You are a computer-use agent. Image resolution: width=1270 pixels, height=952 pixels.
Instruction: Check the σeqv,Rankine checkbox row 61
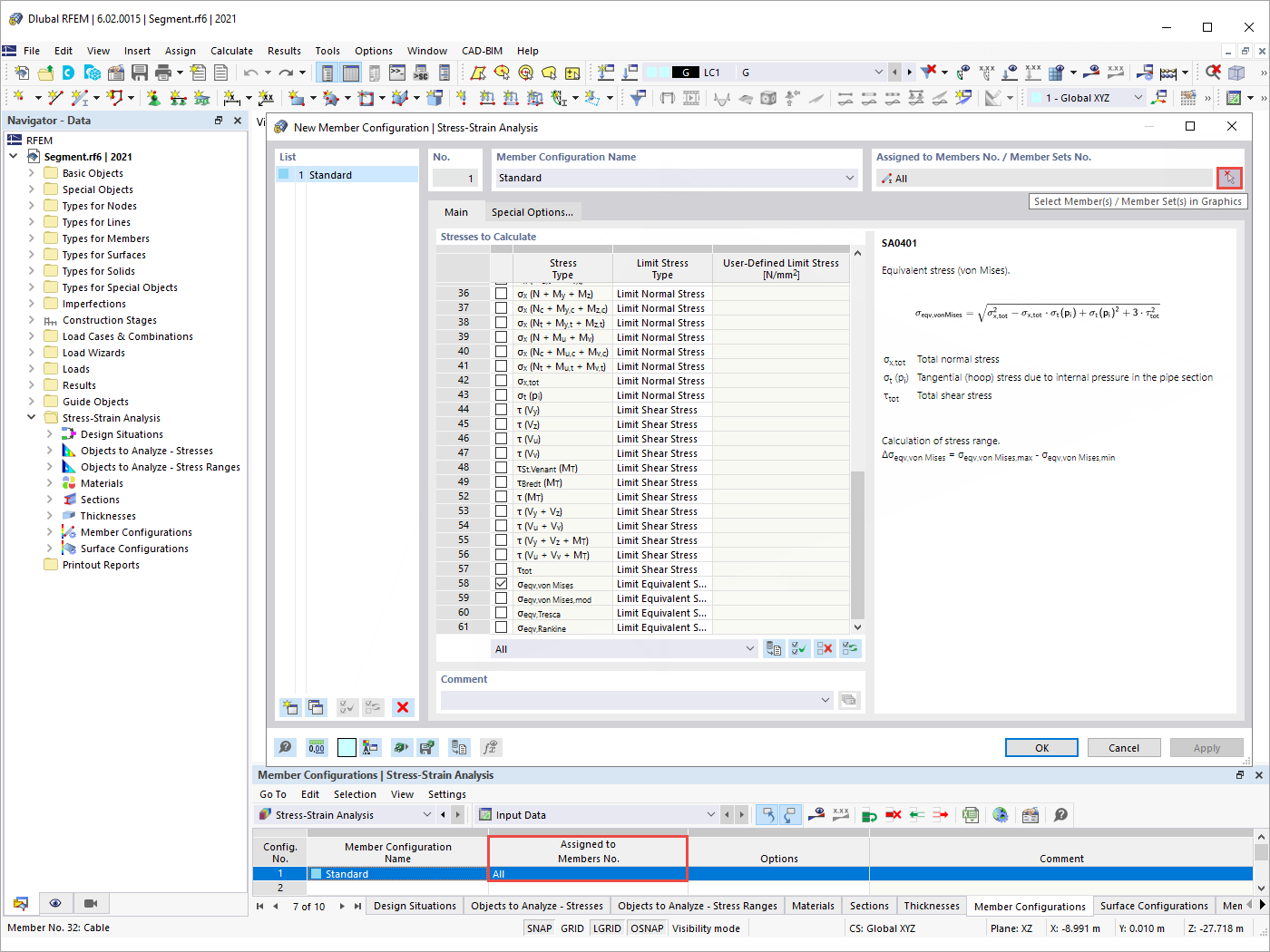(501, 627)
